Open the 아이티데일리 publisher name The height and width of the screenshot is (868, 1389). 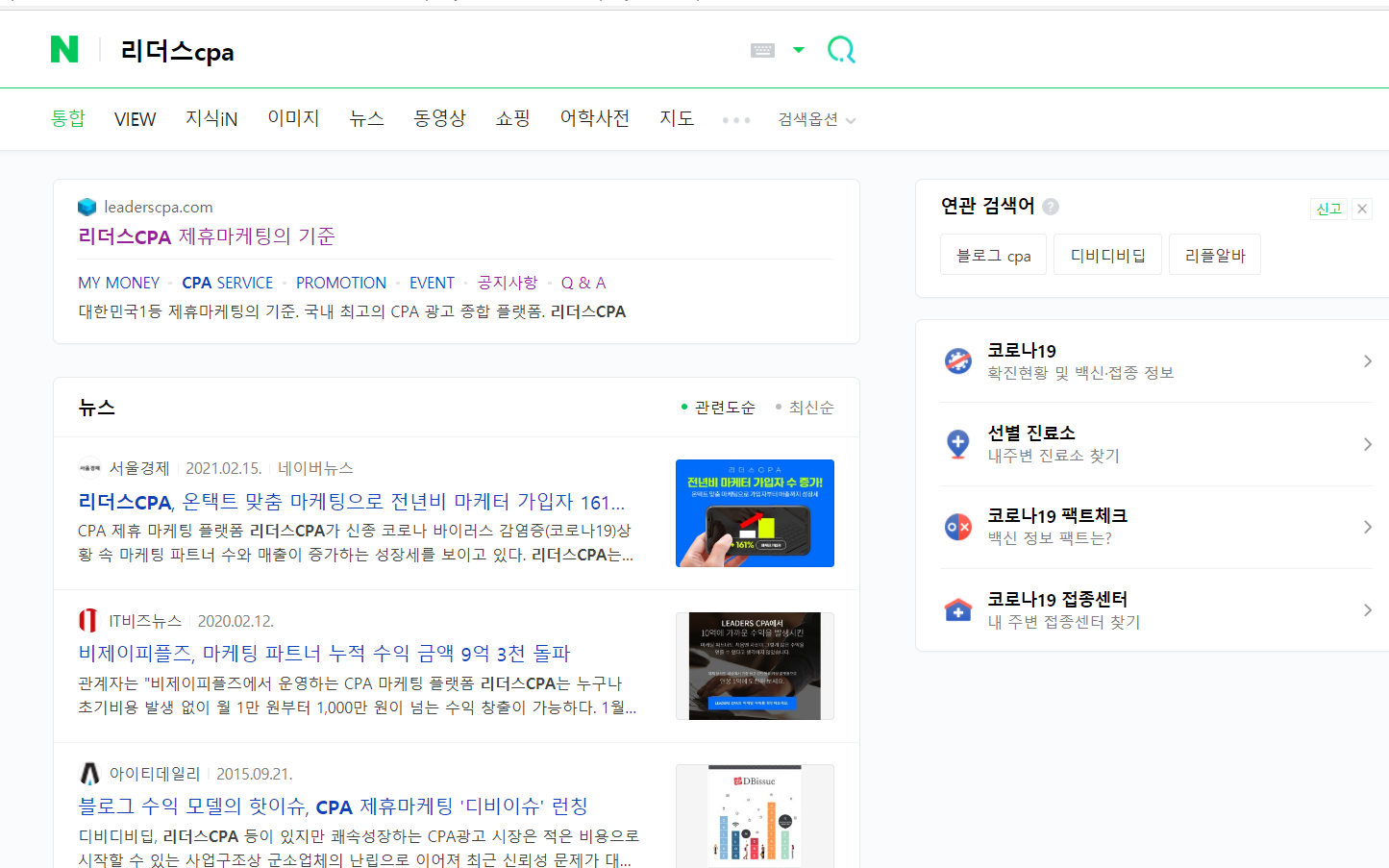click(155, 774)
